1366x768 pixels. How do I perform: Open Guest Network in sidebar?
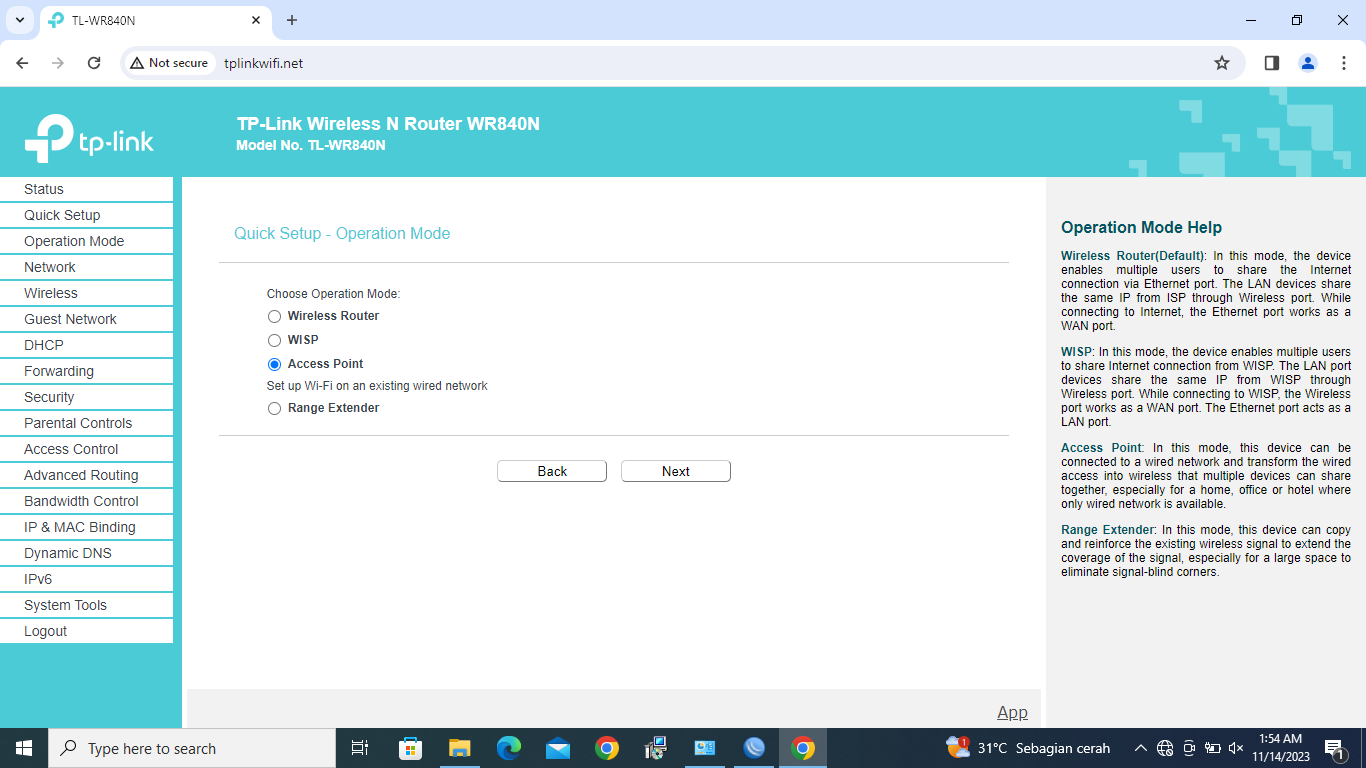pyautogui.click(x=86, y=319)
